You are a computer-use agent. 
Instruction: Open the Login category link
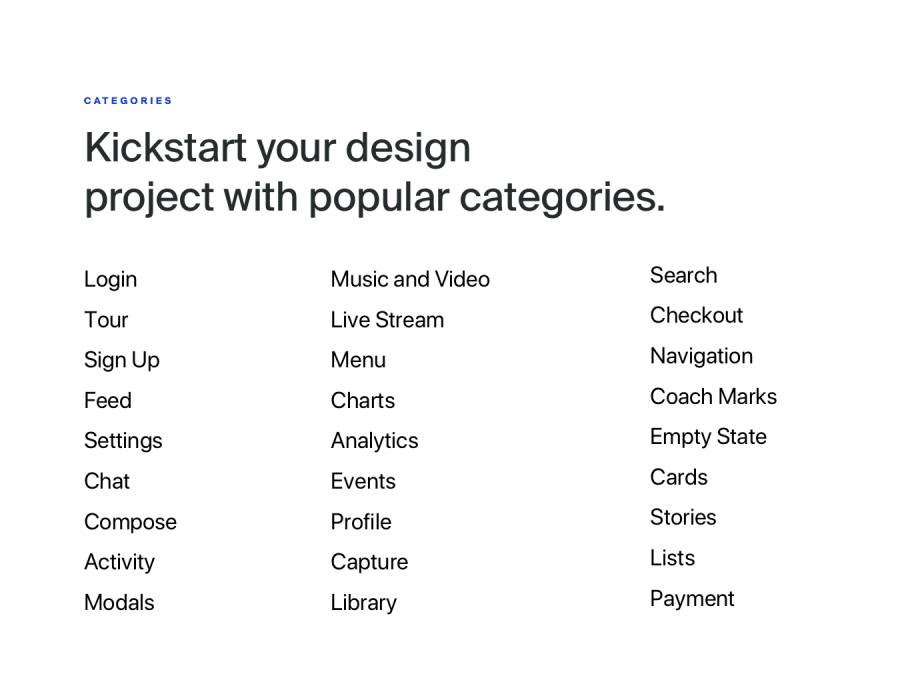tap(110, 280)
